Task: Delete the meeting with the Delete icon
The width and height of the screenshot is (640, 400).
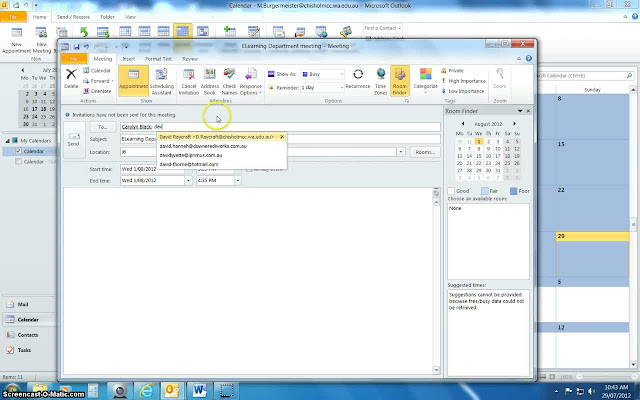Action: (x=71, y=79)
